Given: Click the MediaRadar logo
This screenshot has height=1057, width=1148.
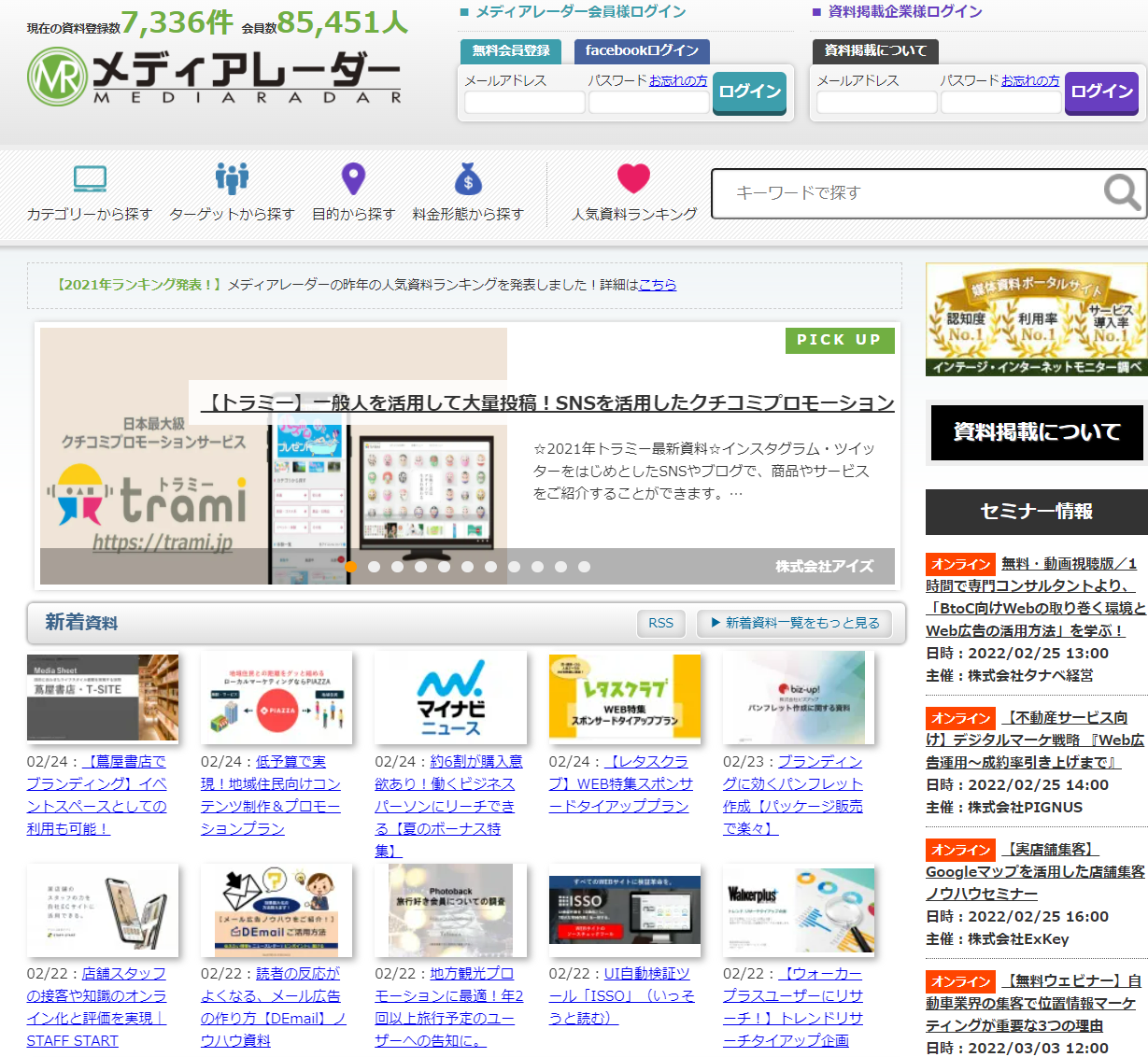Looking at the screenshot, I should tap(215, 76).
